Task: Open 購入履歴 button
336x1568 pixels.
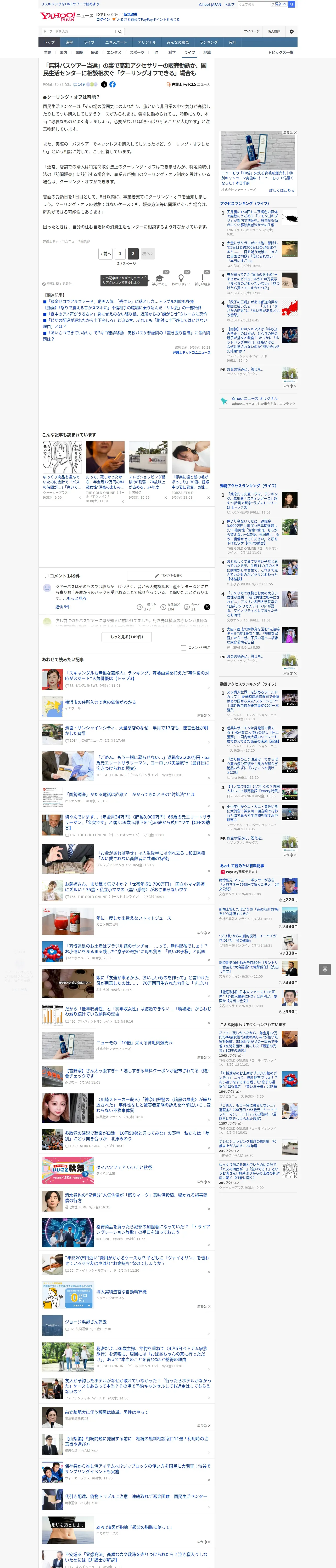Action: (x=274, y=32)
